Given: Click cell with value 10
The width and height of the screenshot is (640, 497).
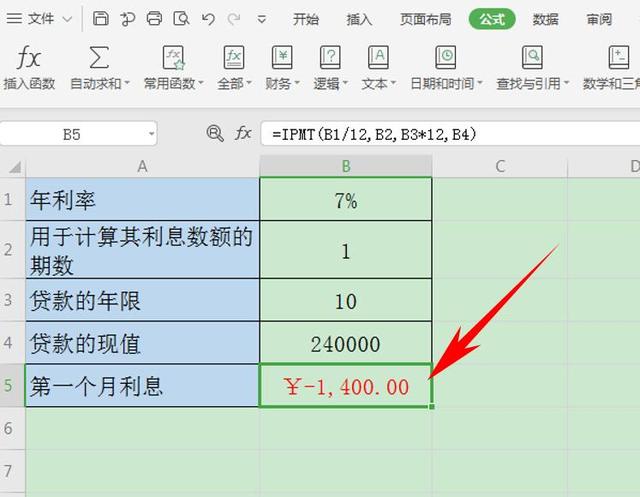Looking at the screenshot, I should click(x=346, y=300).
